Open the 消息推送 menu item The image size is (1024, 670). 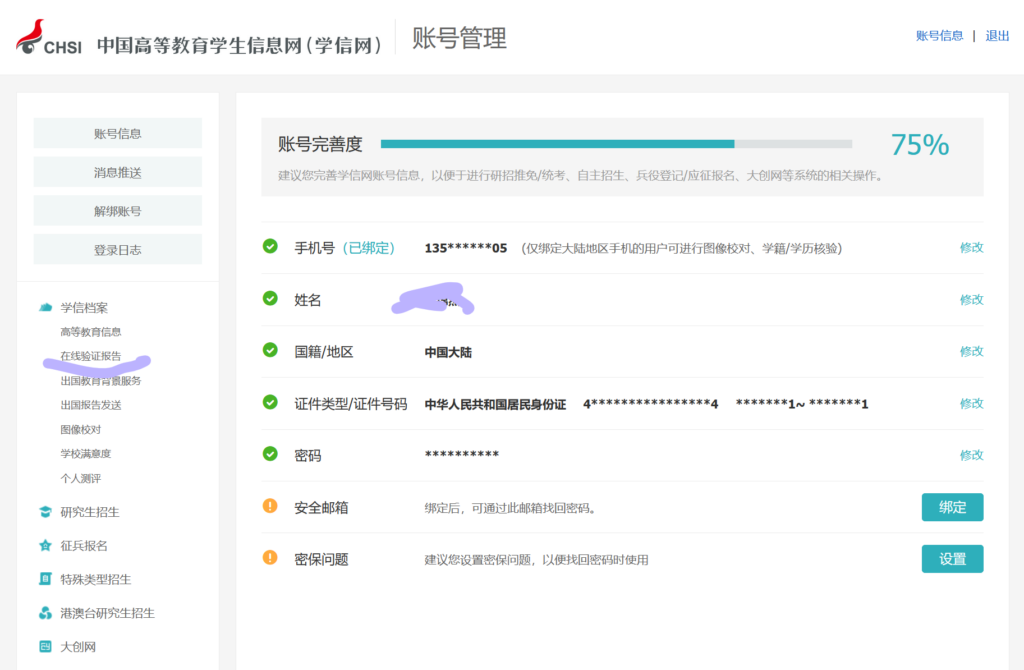coord(118,172)
